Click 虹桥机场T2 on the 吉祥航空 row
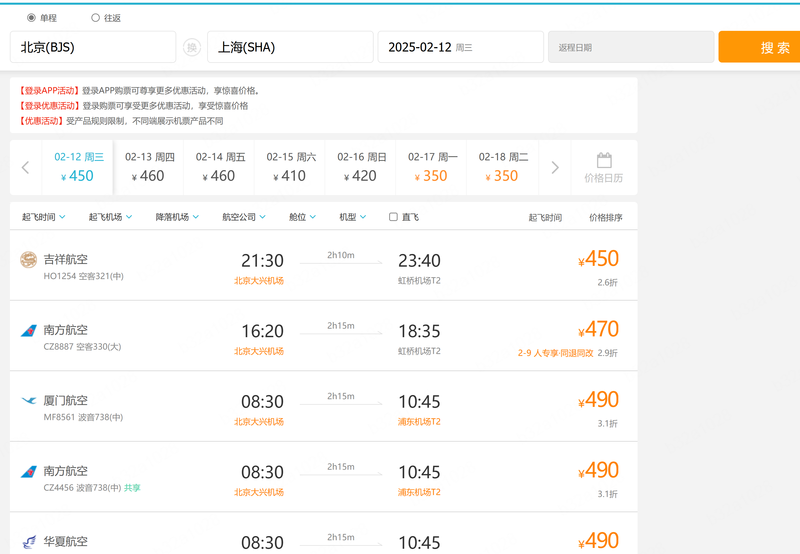The image size is (800, 554). 419,281
